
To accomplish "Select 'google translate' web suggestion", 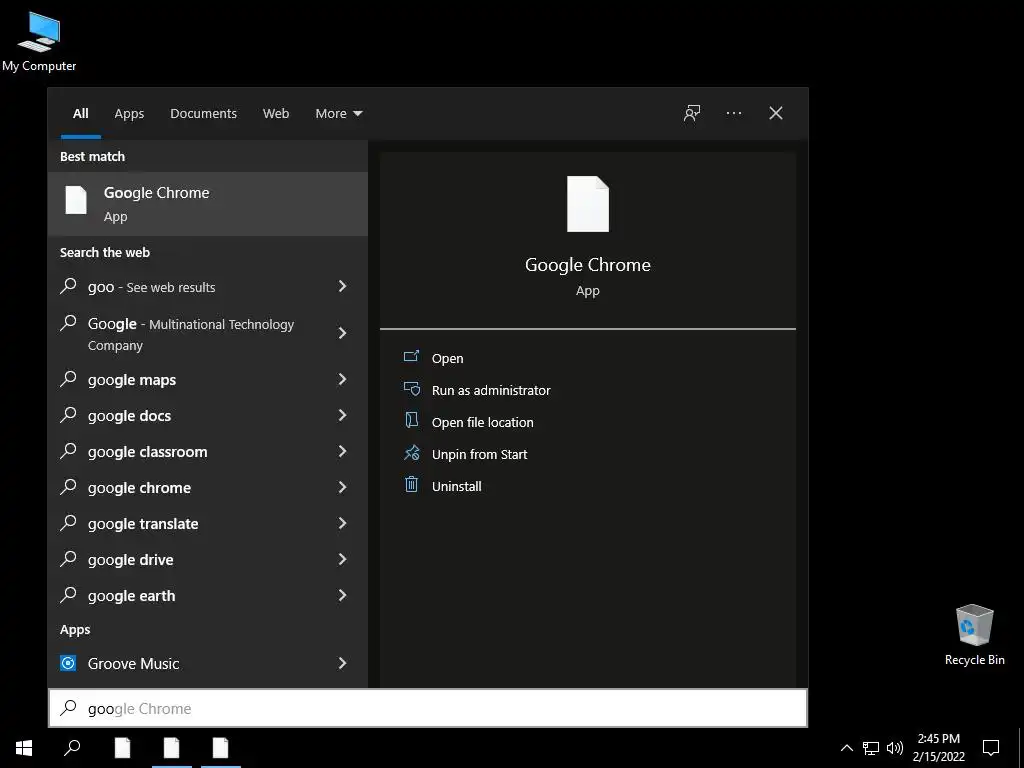I will point(208,523).
